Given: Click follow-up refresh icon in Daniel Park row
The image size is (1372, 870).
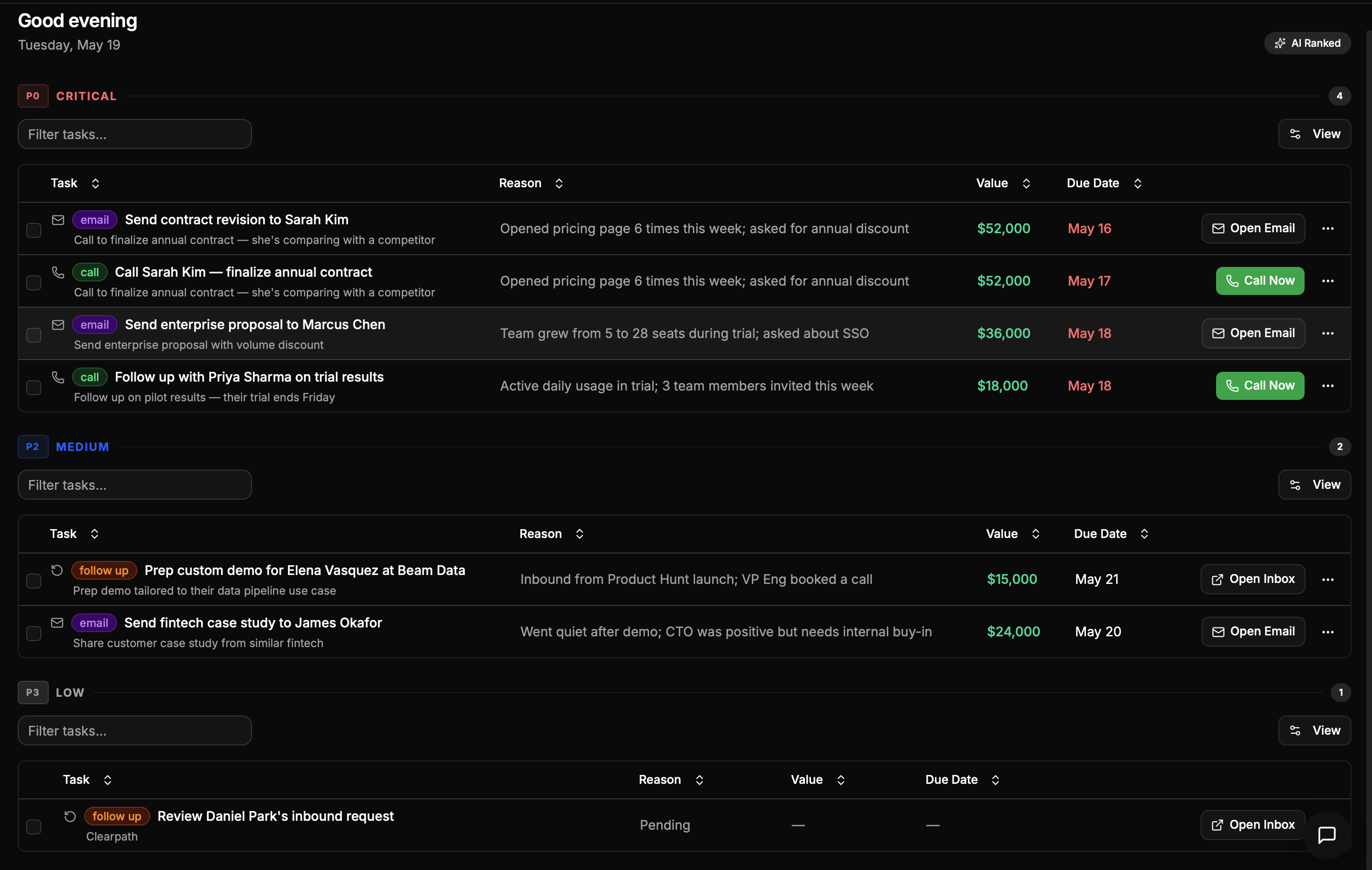Looking at the screenshot, I should (70, 817).
